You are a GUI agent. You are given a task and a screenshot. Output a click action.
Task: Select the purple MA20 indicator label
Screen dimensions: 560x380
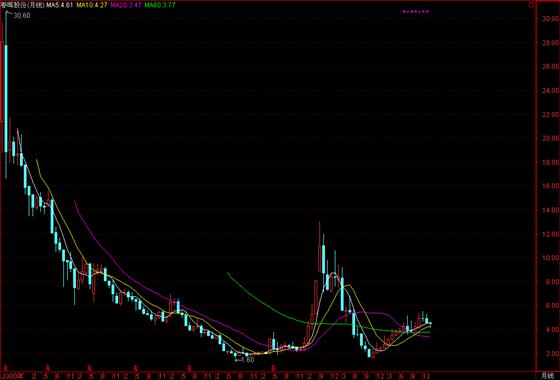[x=126, y=5]
